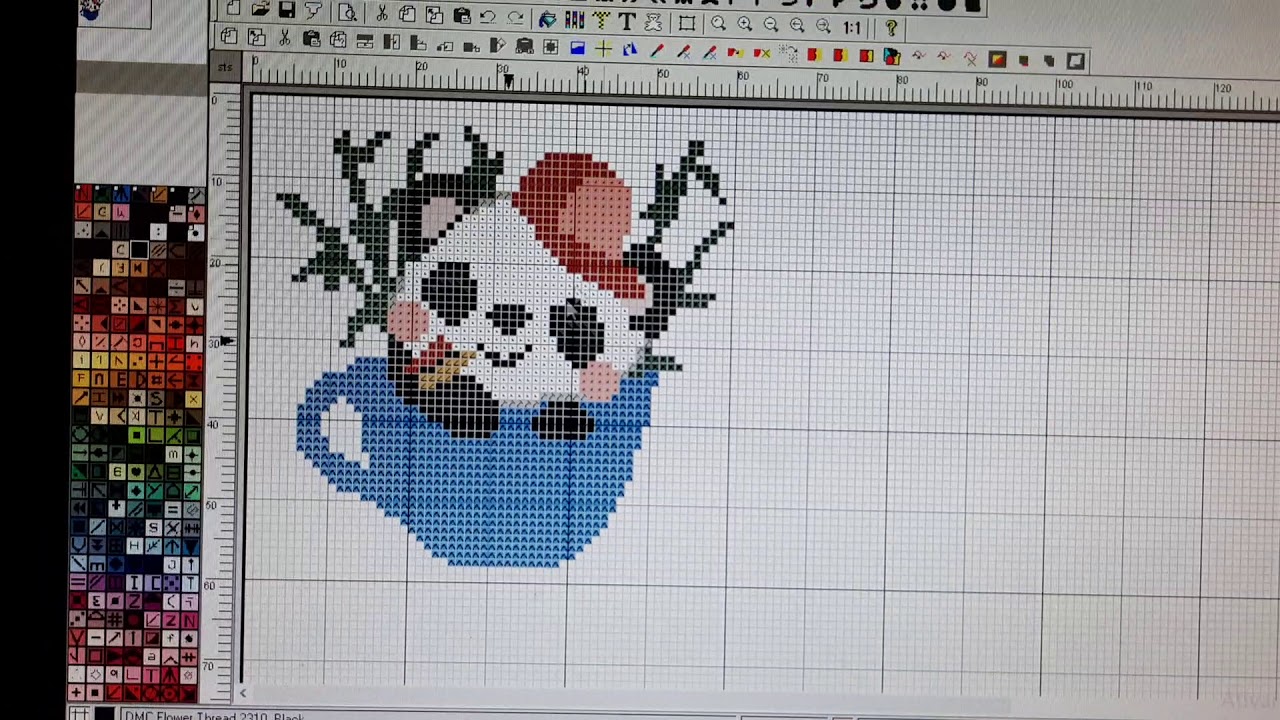Pick the white swatch marked H
Viewport: 1280px width, 720px height.
(135, 546)
